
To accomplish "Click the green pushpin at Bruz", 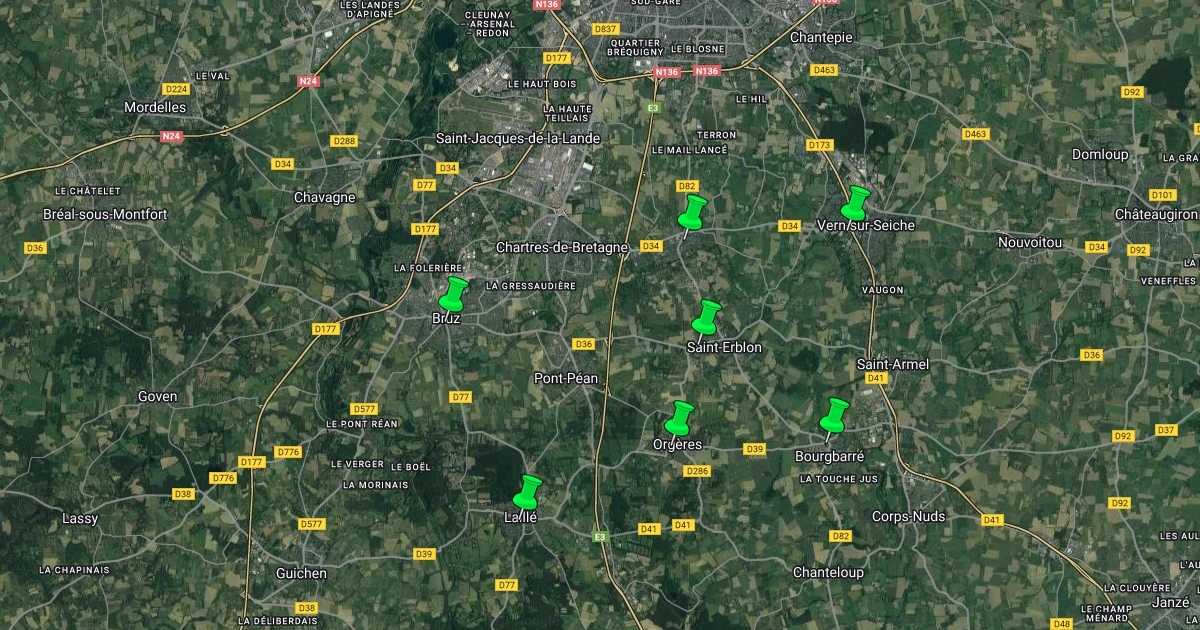I will (454, 295).
